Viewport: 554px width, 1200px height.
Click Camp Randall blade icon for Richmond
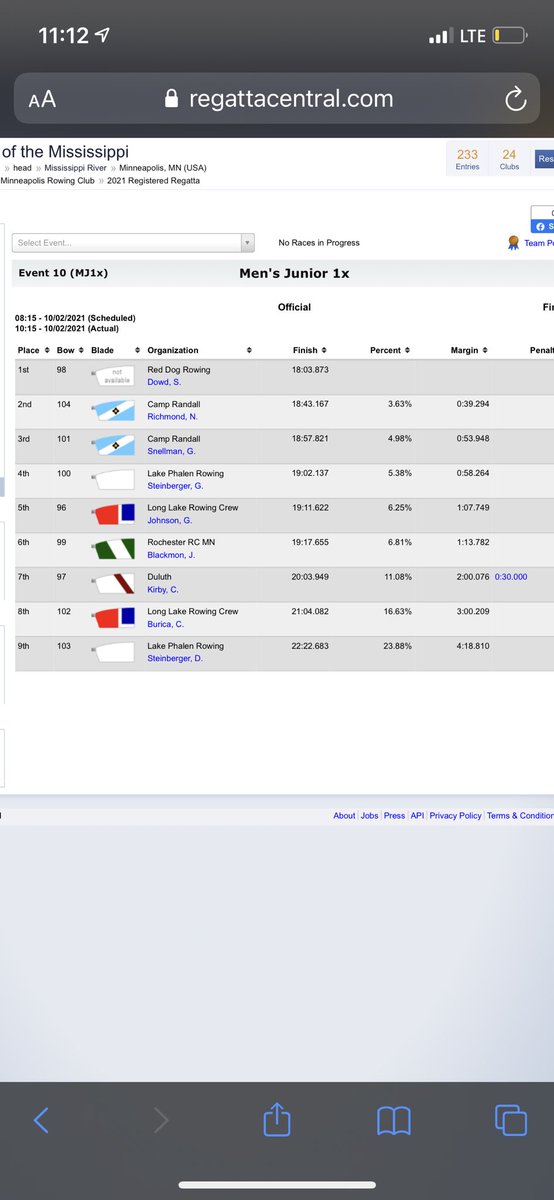[114, 410]
